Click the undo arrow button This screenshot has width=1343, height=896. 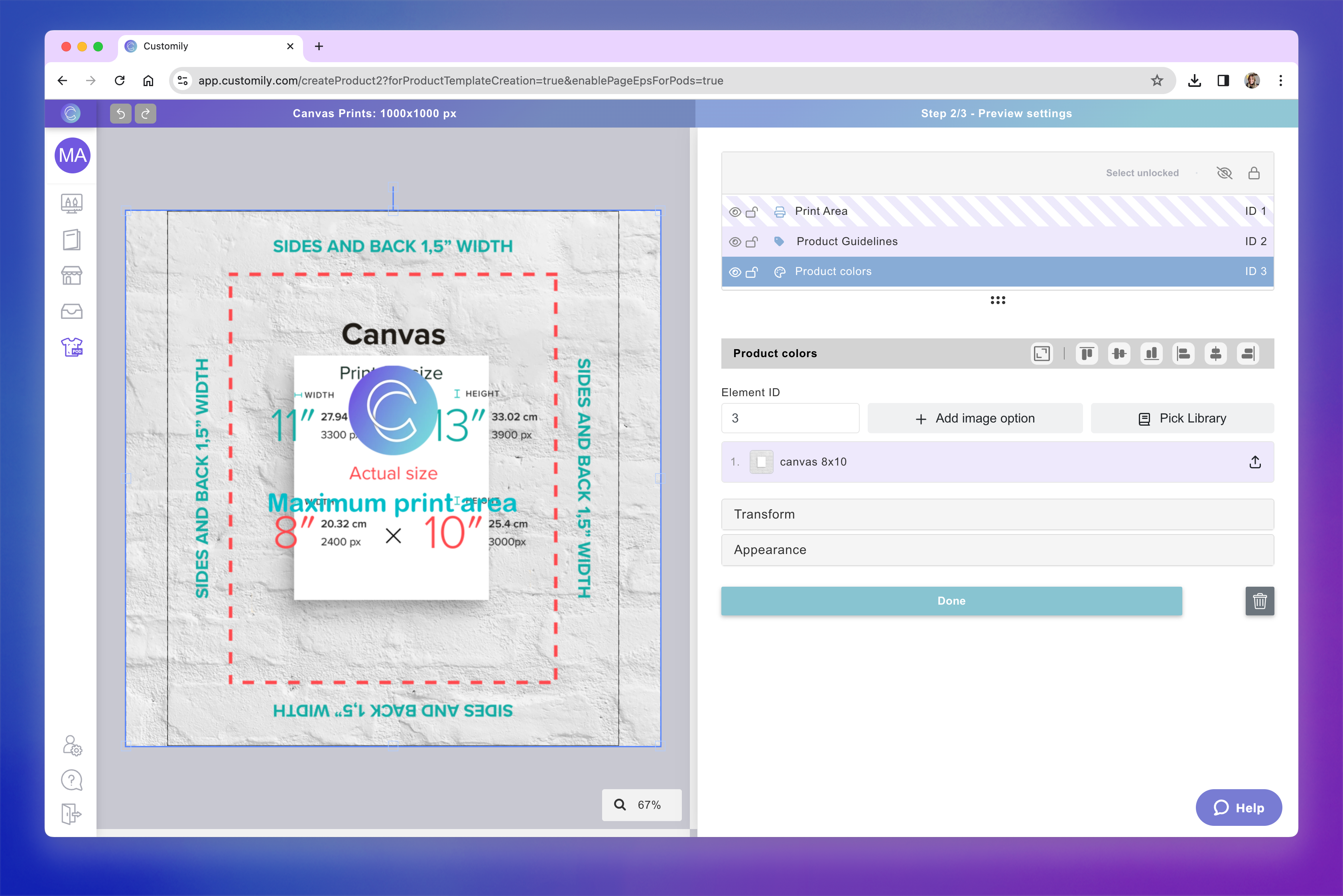point(121,113)
